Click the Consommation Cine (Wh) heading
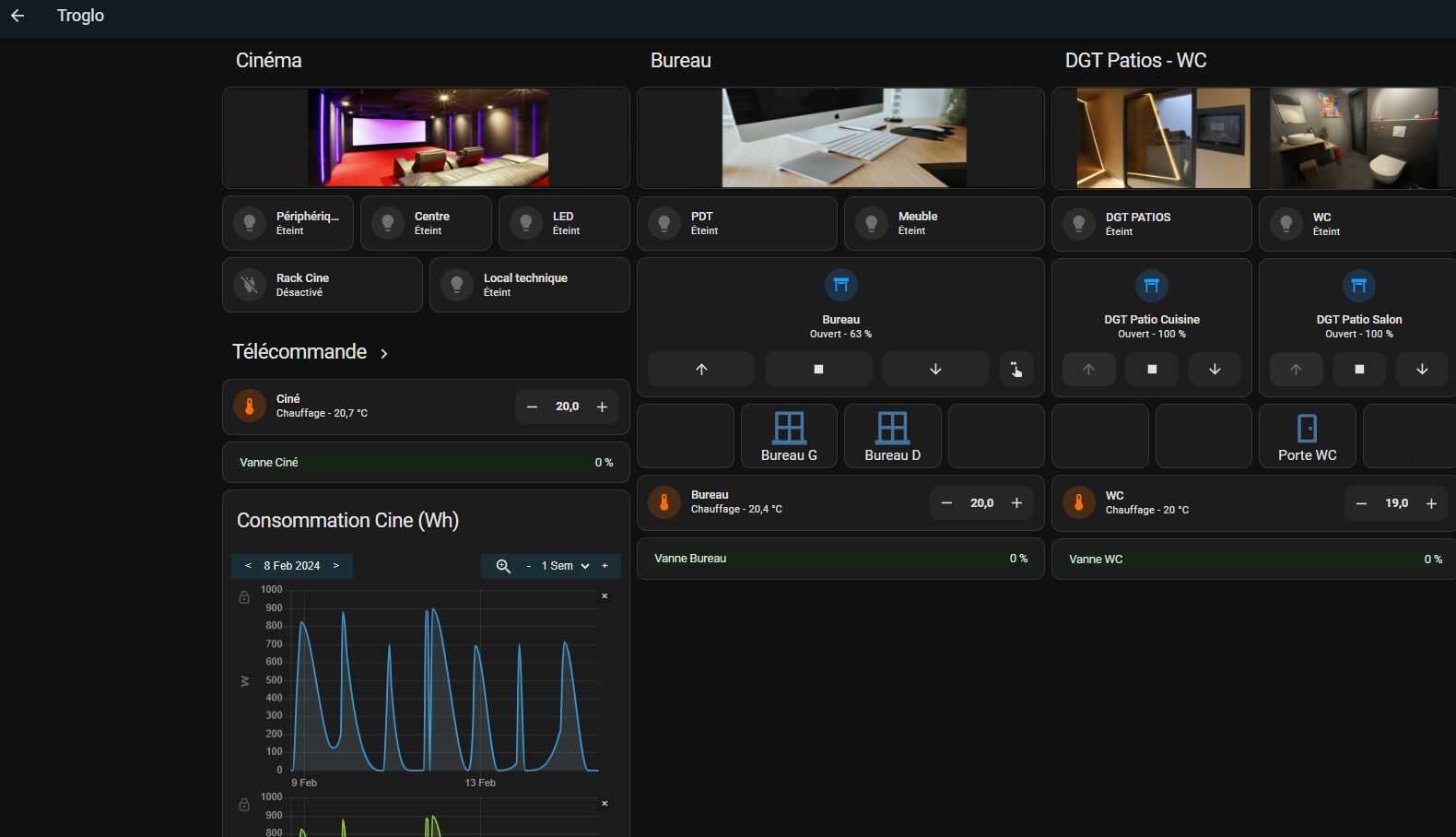Viewport: 1456px width, 837px height. [347, 521]
